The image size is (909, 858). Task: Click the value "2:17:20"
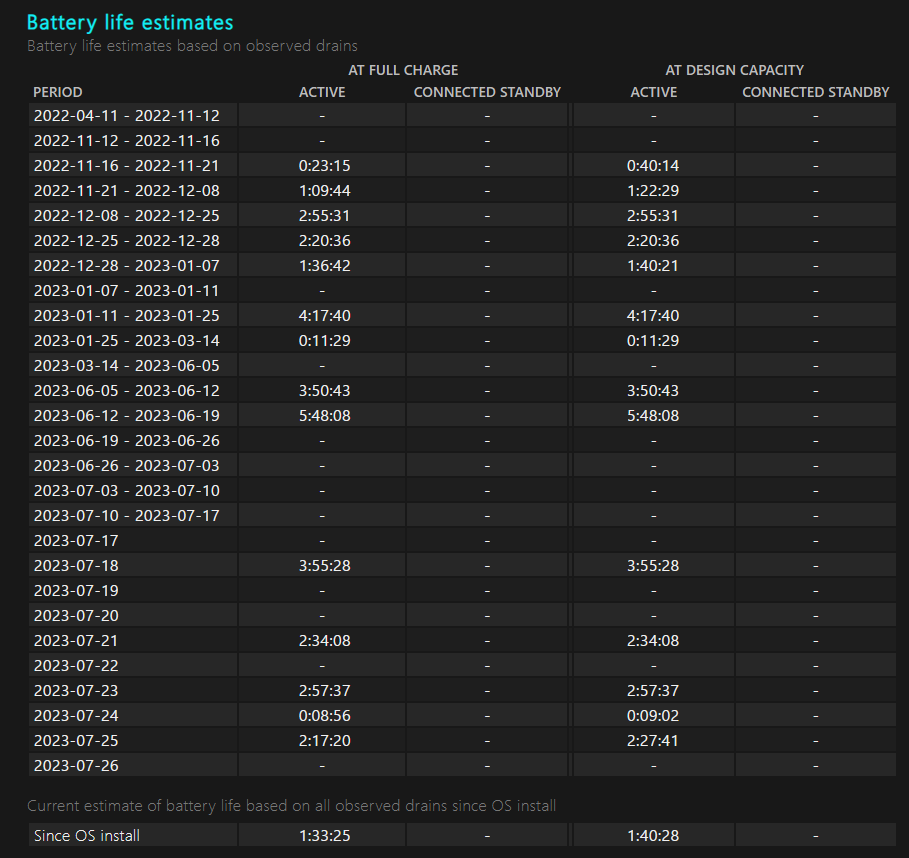coord(324,740)
